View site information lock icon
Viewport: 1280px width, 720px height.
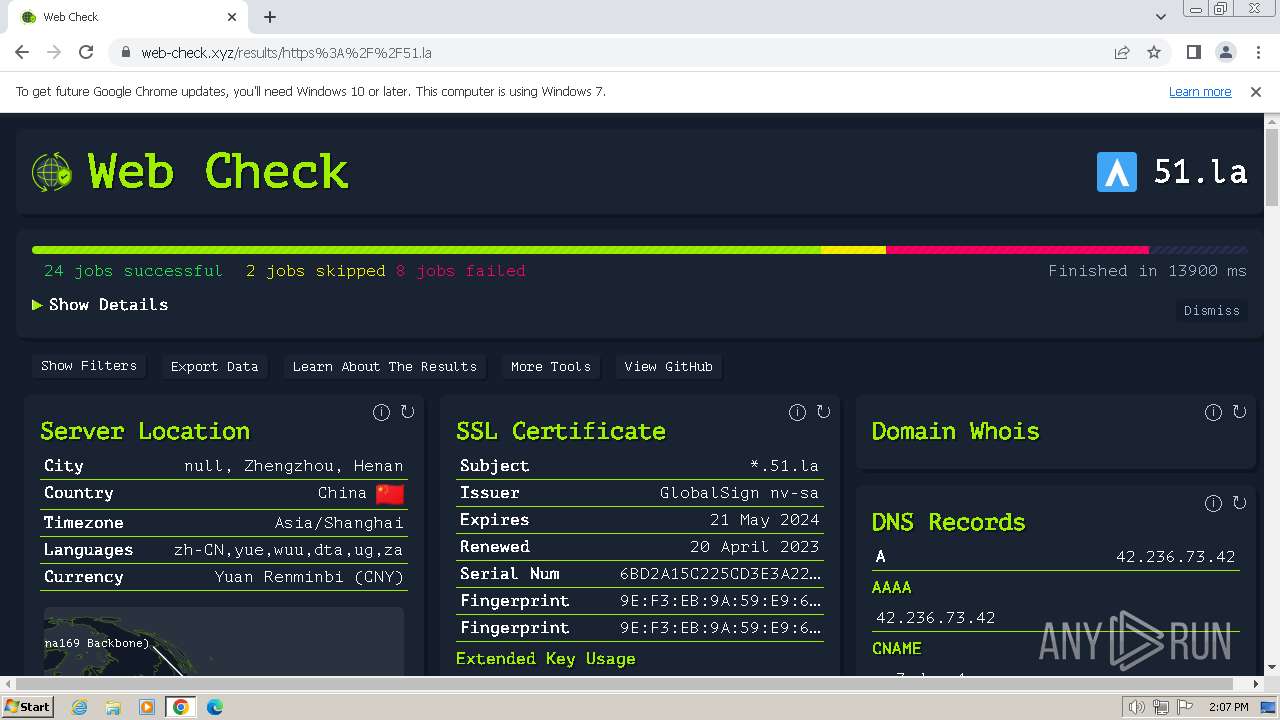coord(125,52)
